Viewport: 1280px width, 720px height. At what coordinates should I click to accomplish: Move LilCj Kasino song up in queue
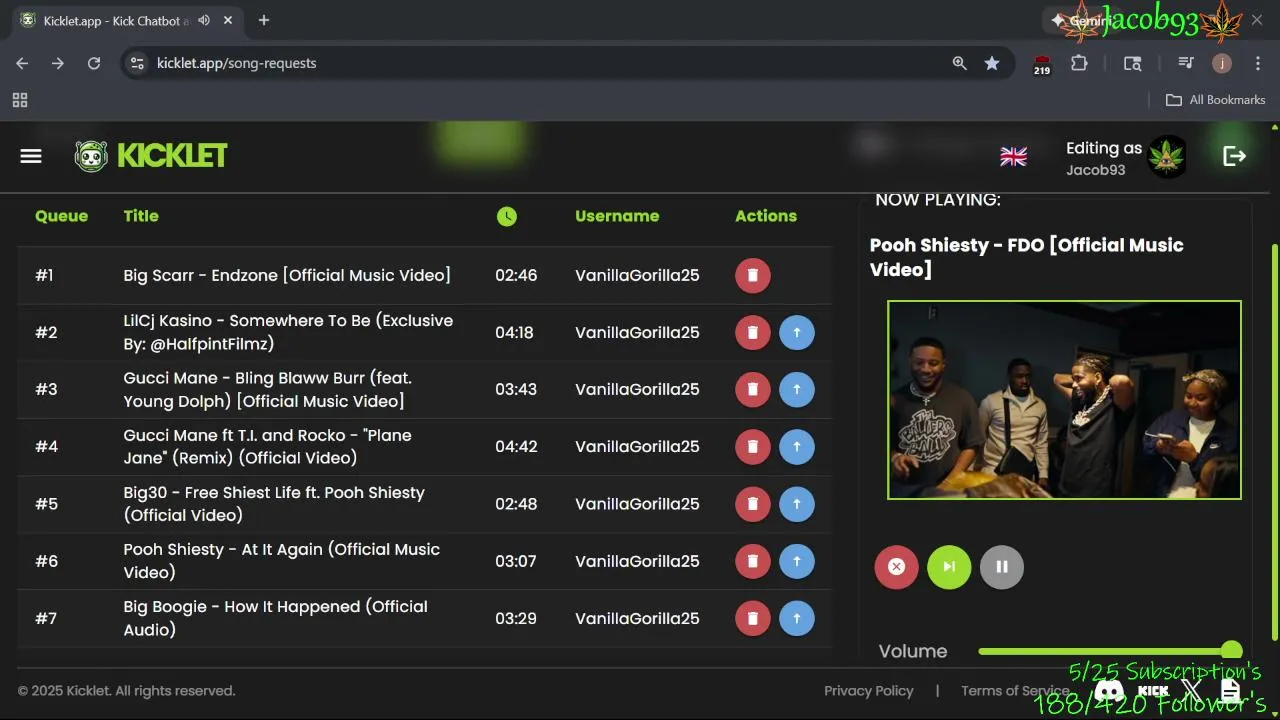tap(797, 332)
